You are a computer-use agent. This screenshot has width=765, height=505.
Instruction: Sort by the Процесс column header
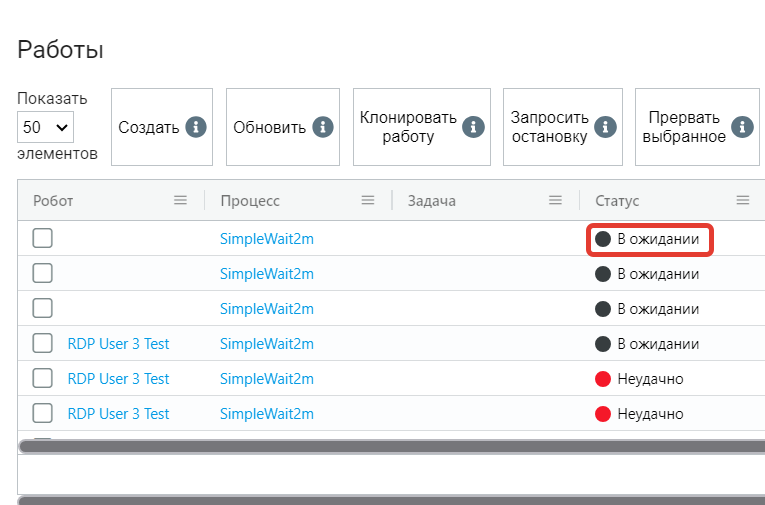(x=250, y=201)
